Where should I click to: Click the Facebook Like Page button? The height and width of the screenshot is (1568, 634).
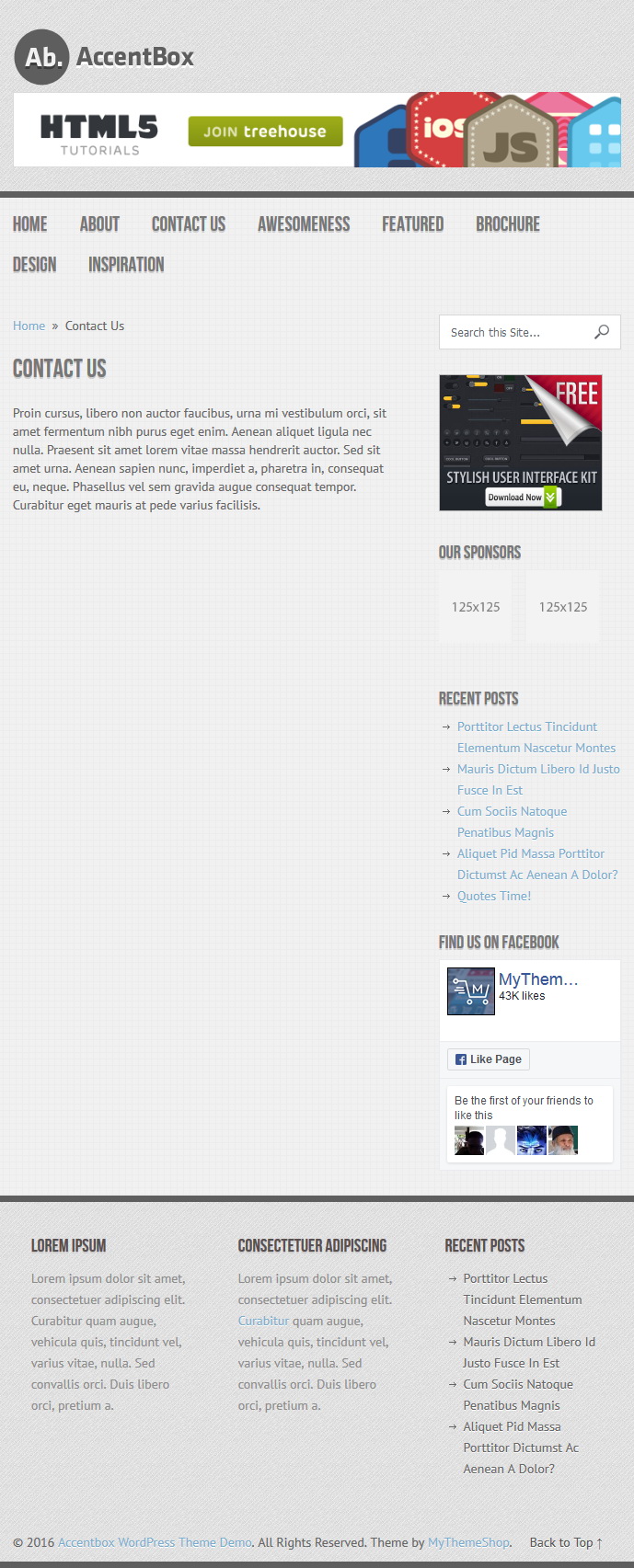[x=489, y=1059]
